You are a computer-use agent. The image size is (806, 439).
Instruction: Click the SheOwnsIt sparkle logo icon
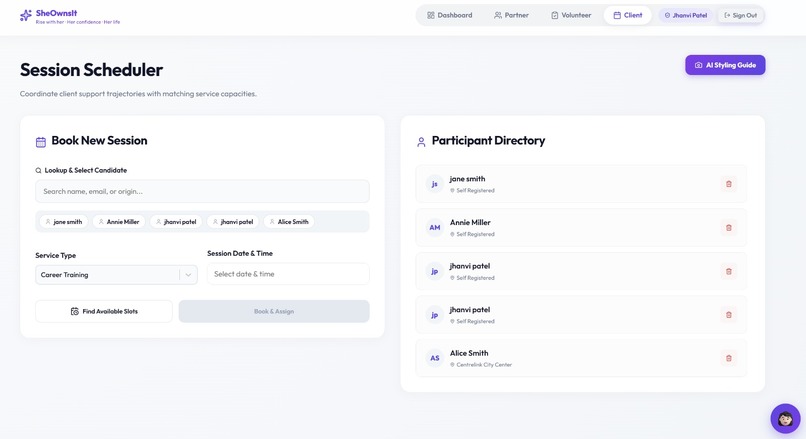pos(26,15)
